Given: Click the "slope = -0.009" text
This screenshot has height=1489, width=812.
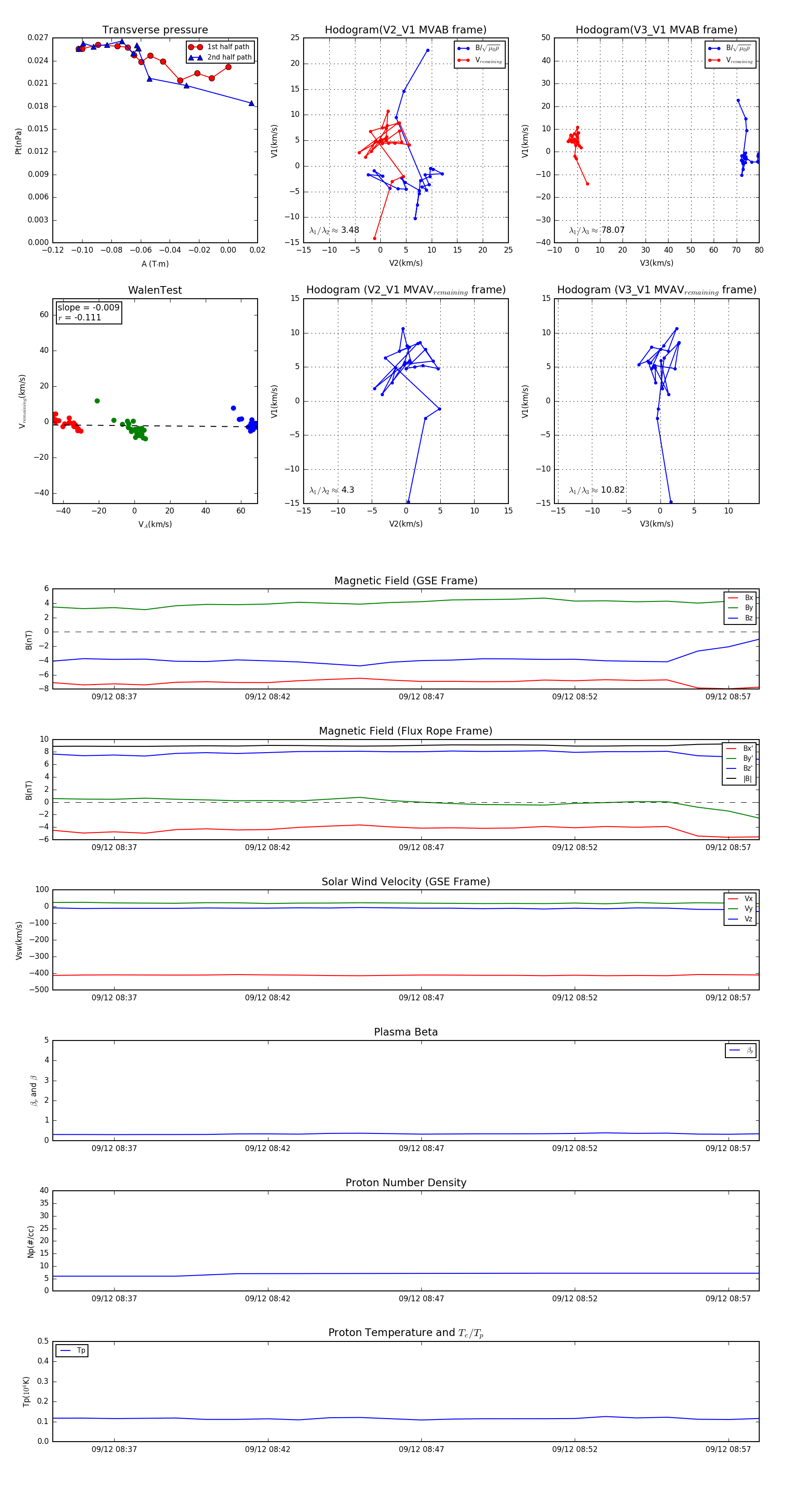Looking at the screenshot, I should [x=88, y=308].
